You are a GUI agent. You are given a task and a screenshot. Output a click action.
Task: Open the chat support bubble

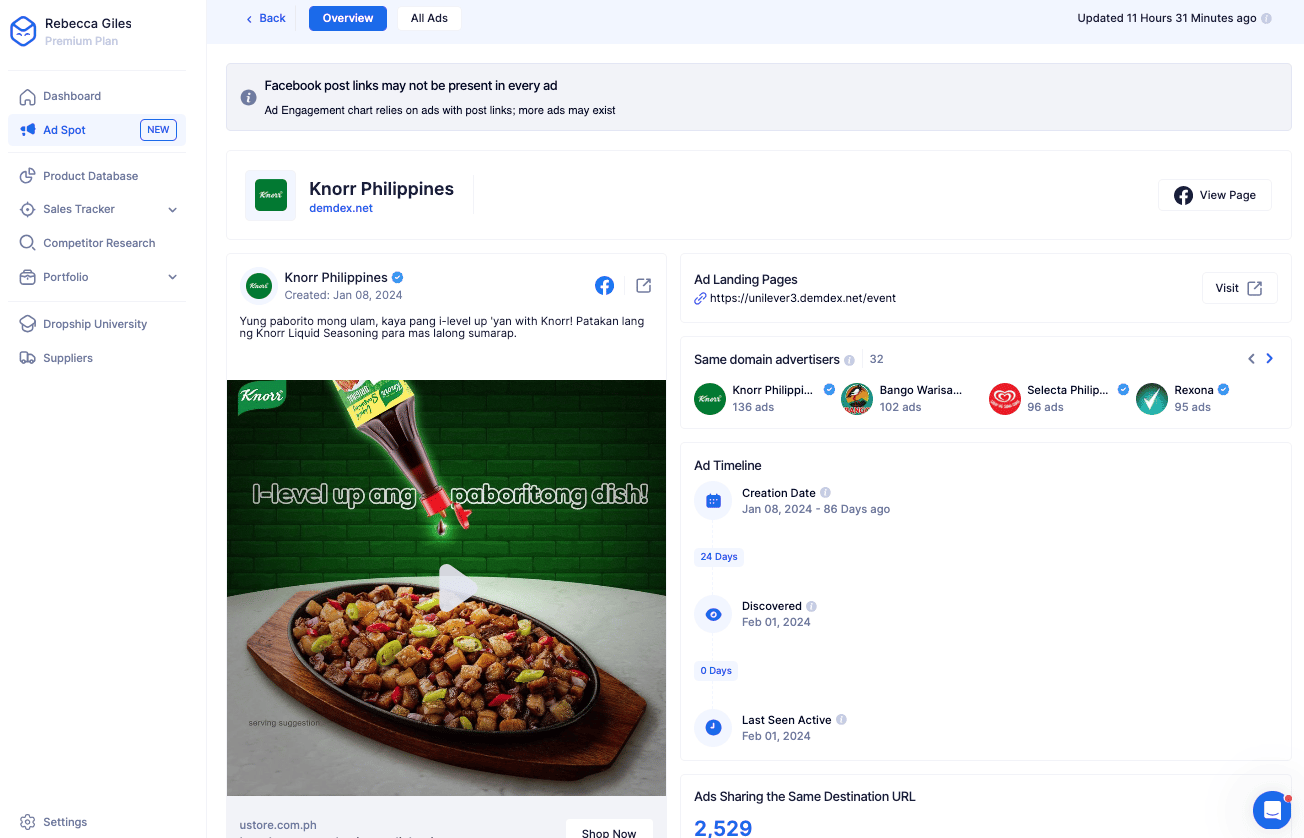coord(1271,809)
